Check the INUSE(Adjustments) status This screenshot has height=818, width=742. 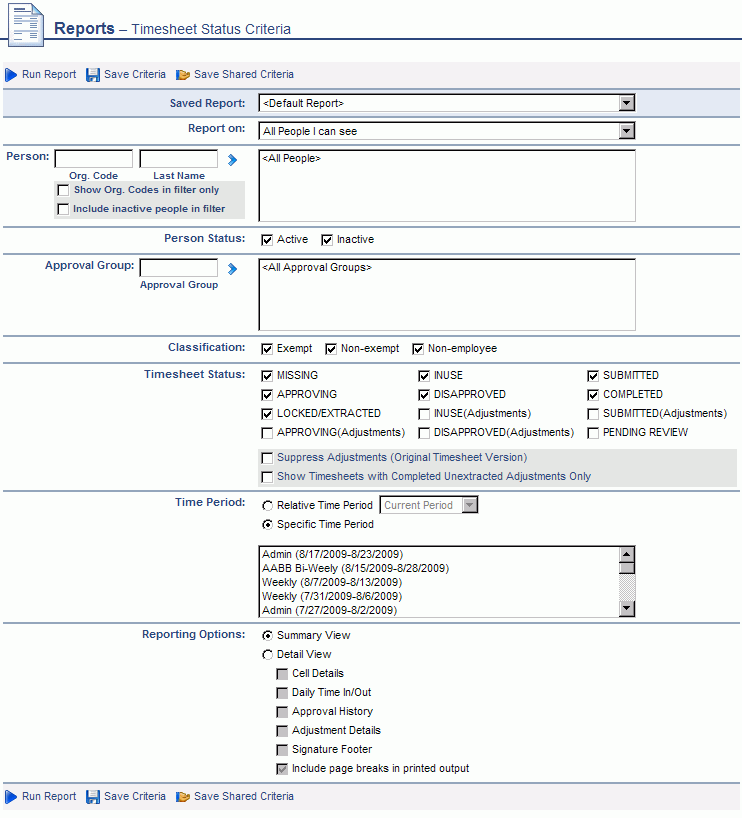[x=424, y=414]
